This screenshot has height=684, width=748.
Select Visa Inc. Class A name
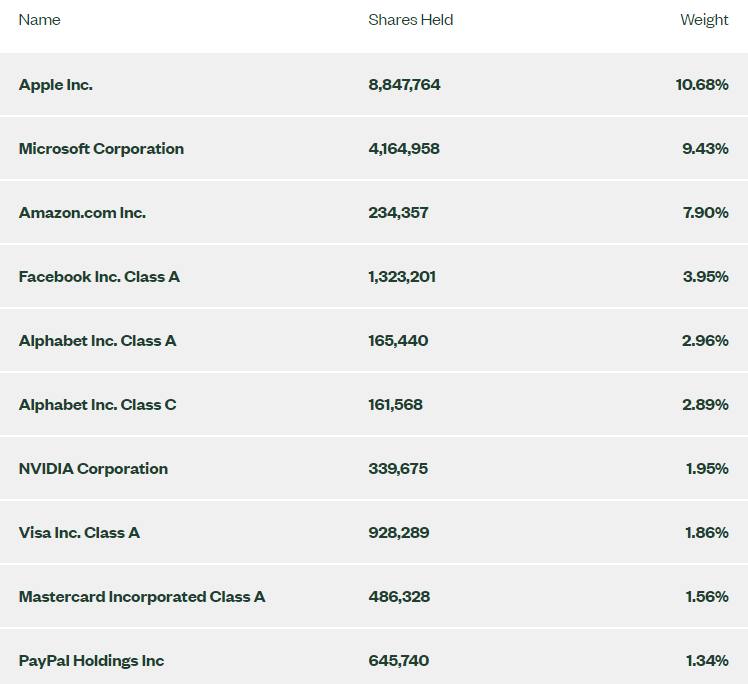[x=79, y=532]
